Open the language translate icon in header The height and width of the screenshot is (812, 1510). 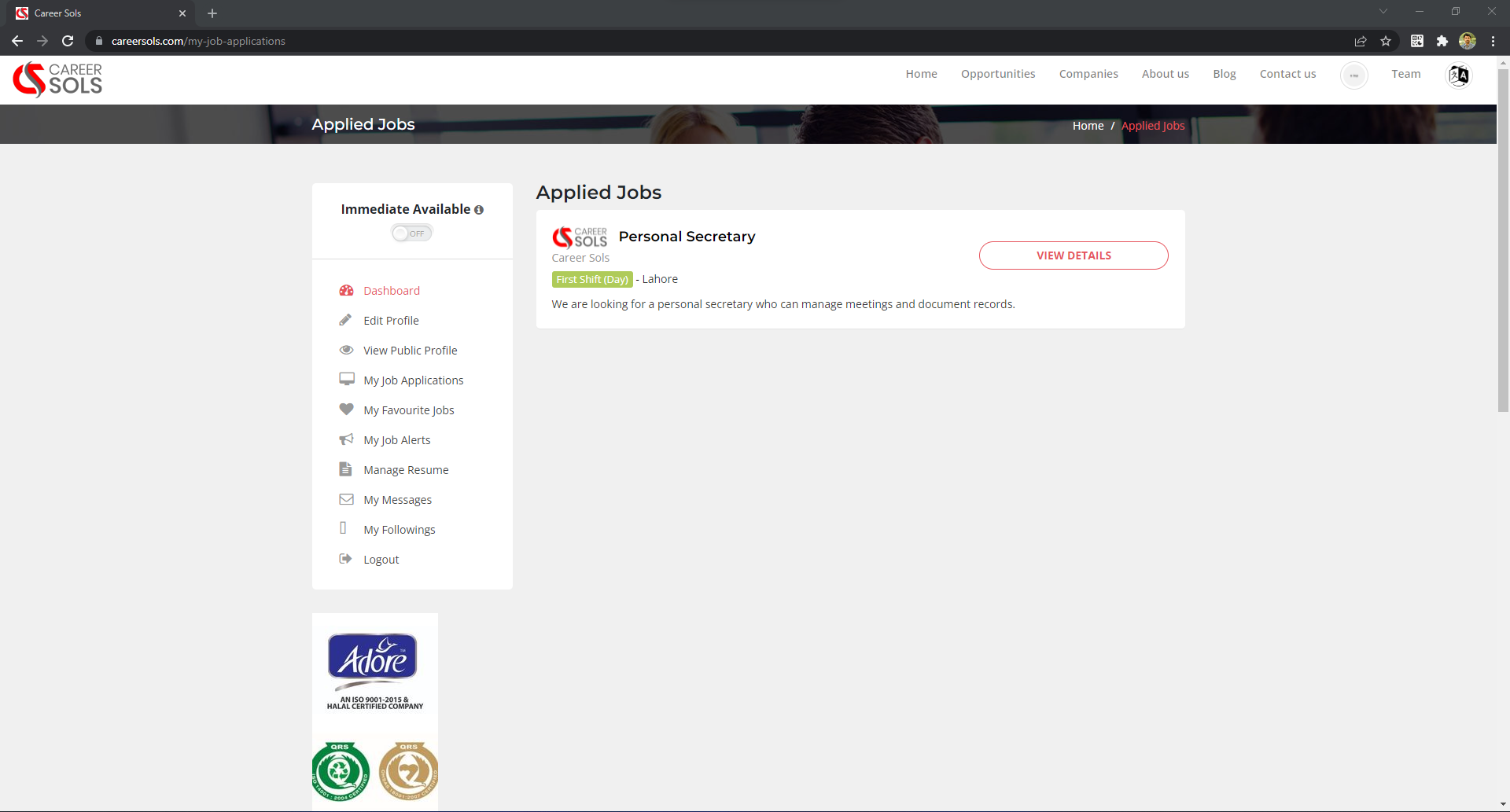click(1459, 75)
